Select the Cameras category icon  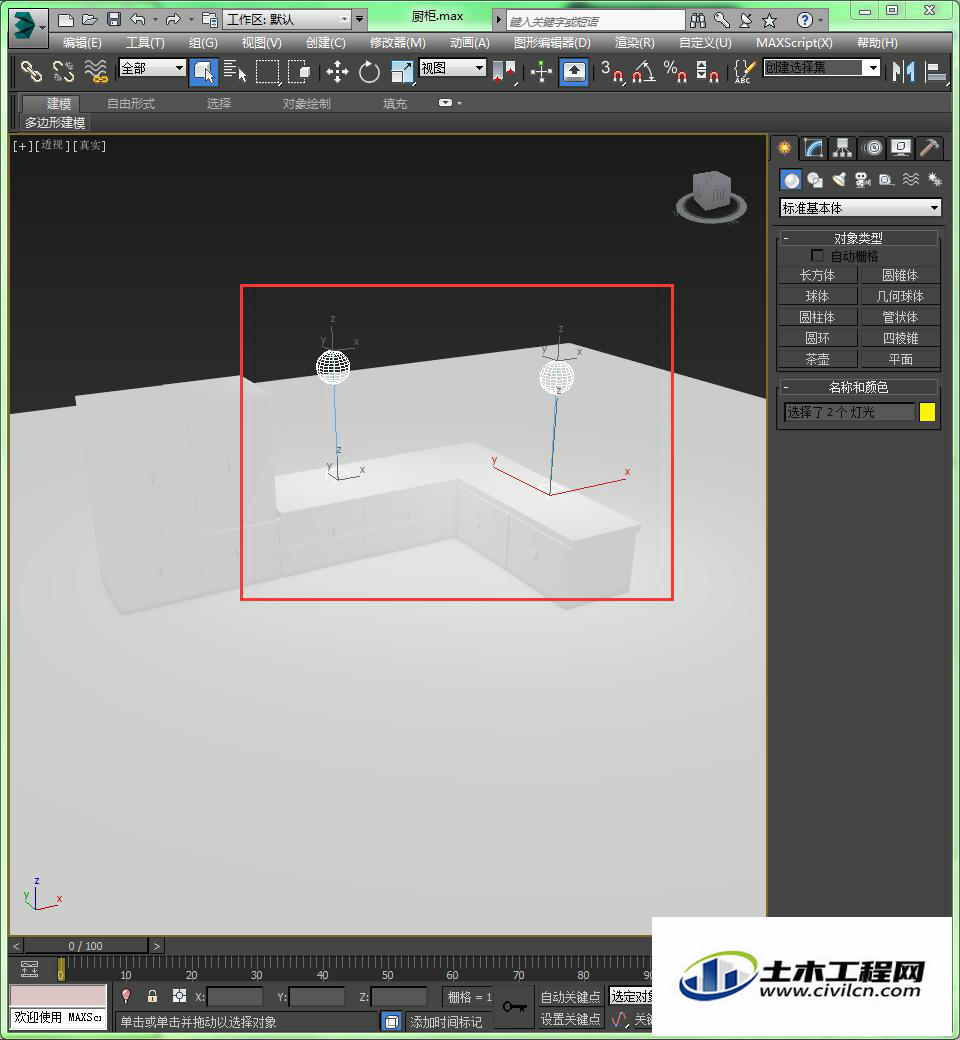(x=862, y=180)
